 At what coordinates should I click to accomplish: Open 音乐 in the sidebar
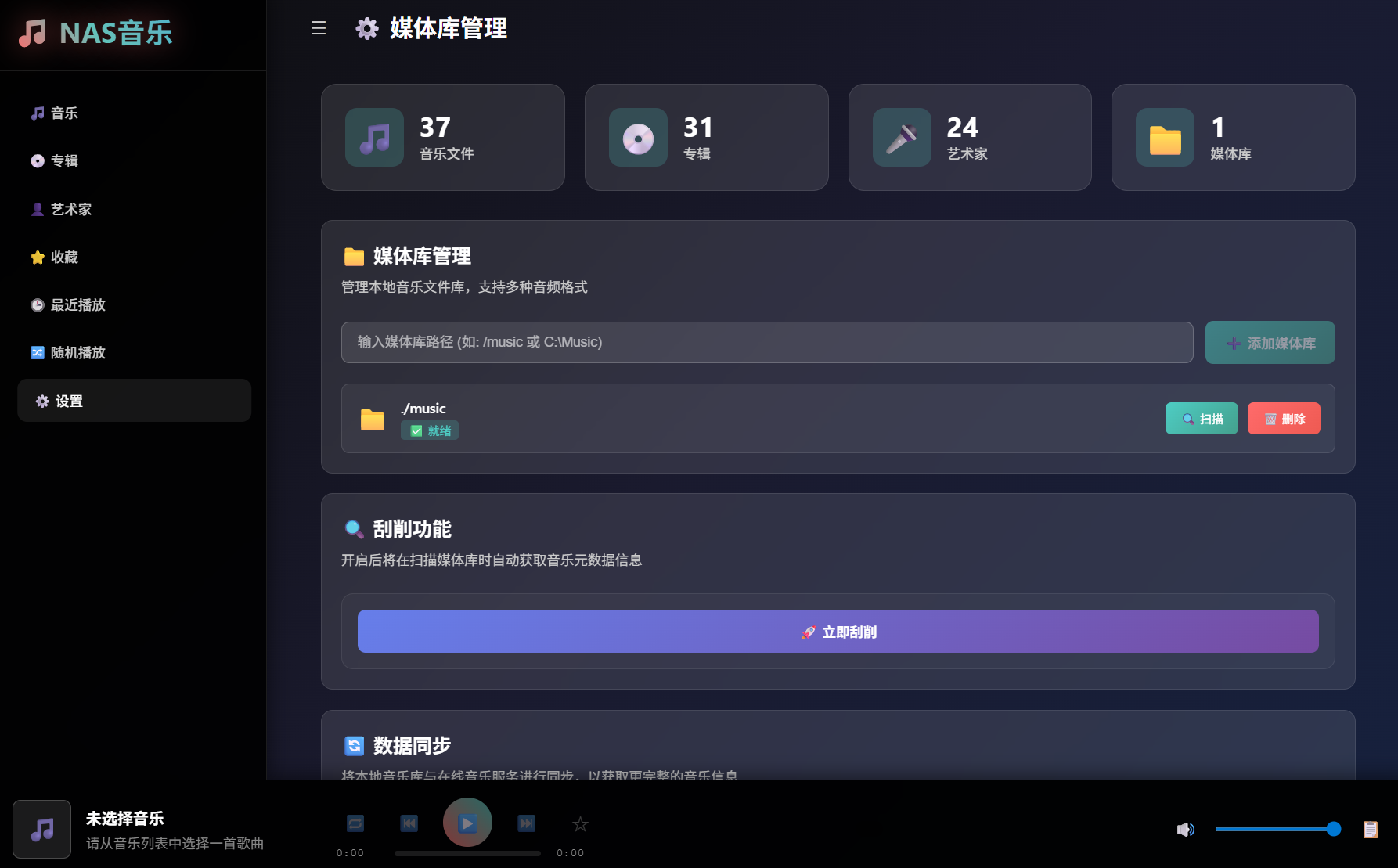64,113
